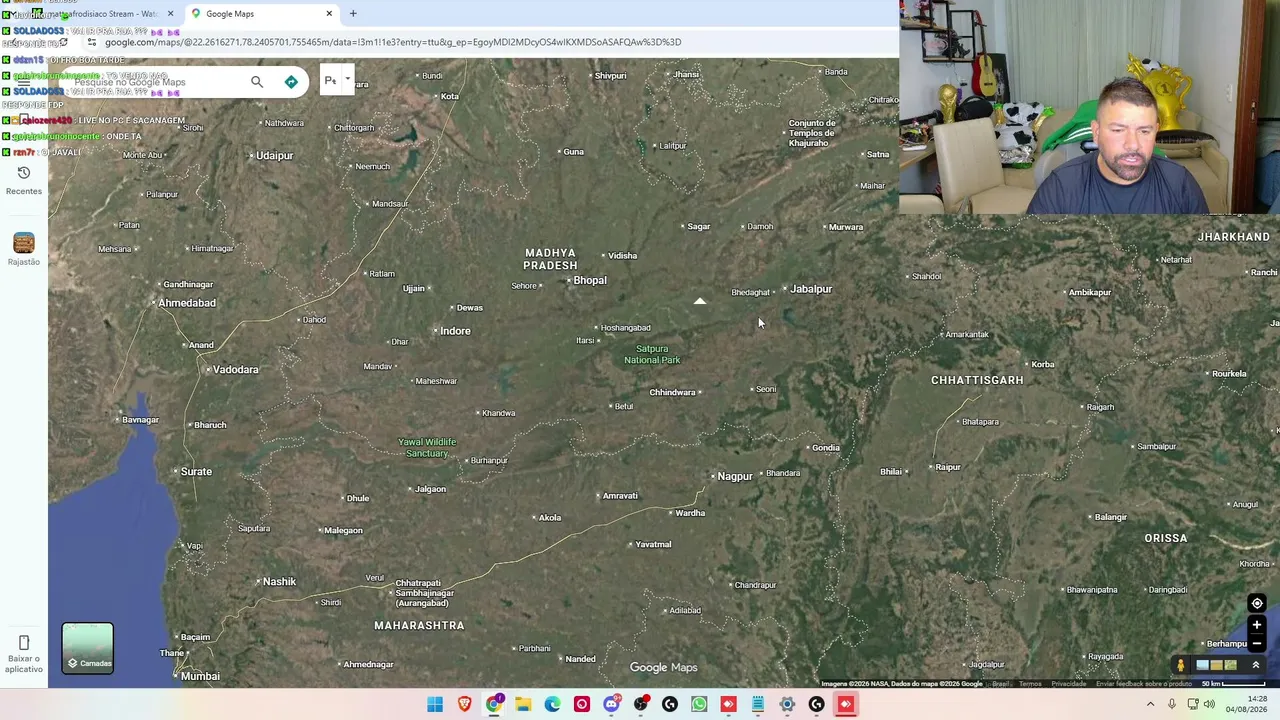
Task: Click the Pesquise no Google Maps search field
Action: [x=155, y=82]
